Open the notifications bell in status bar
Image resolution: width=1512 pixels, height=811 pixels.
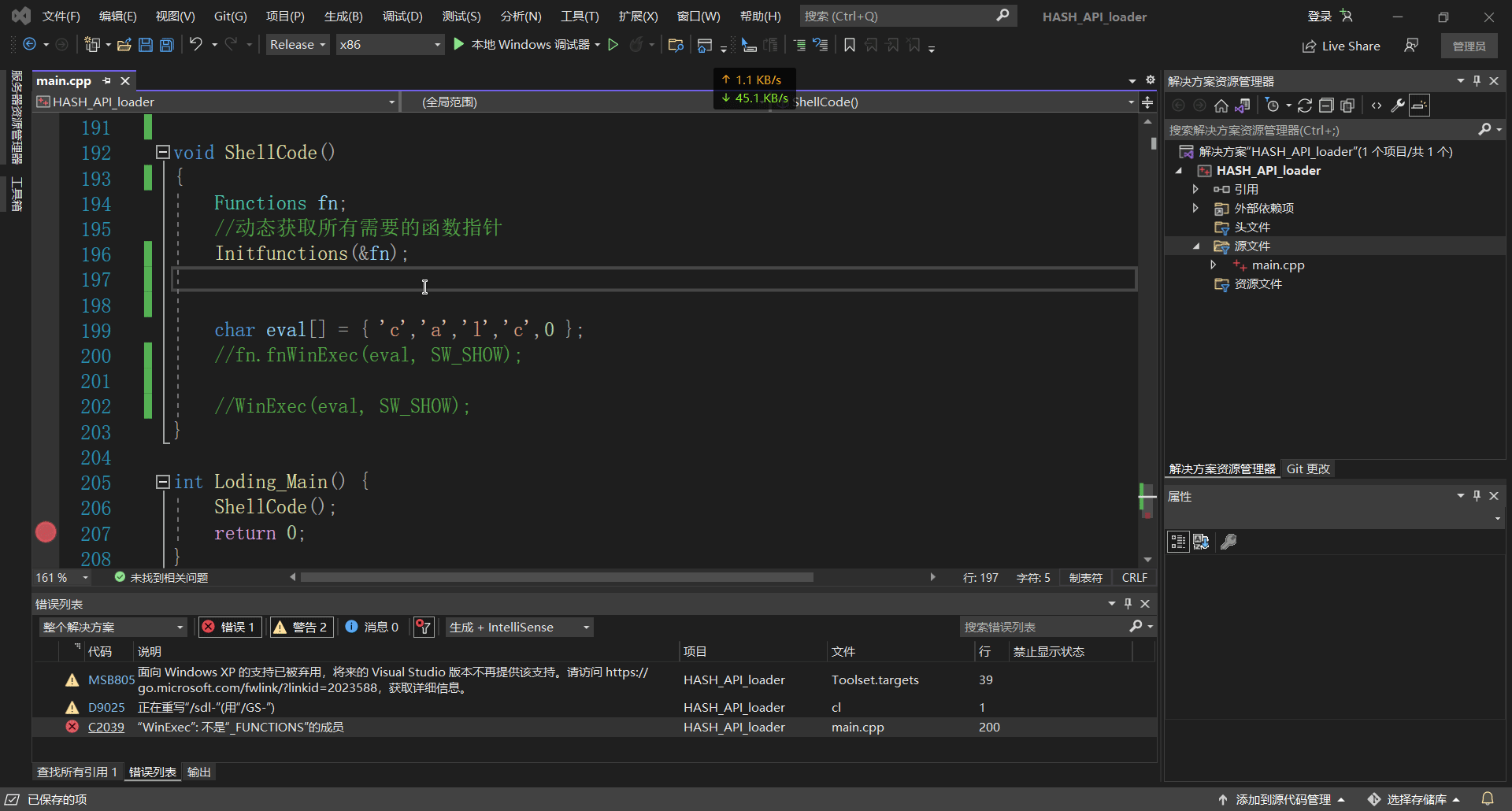[x=1488, y=799]
